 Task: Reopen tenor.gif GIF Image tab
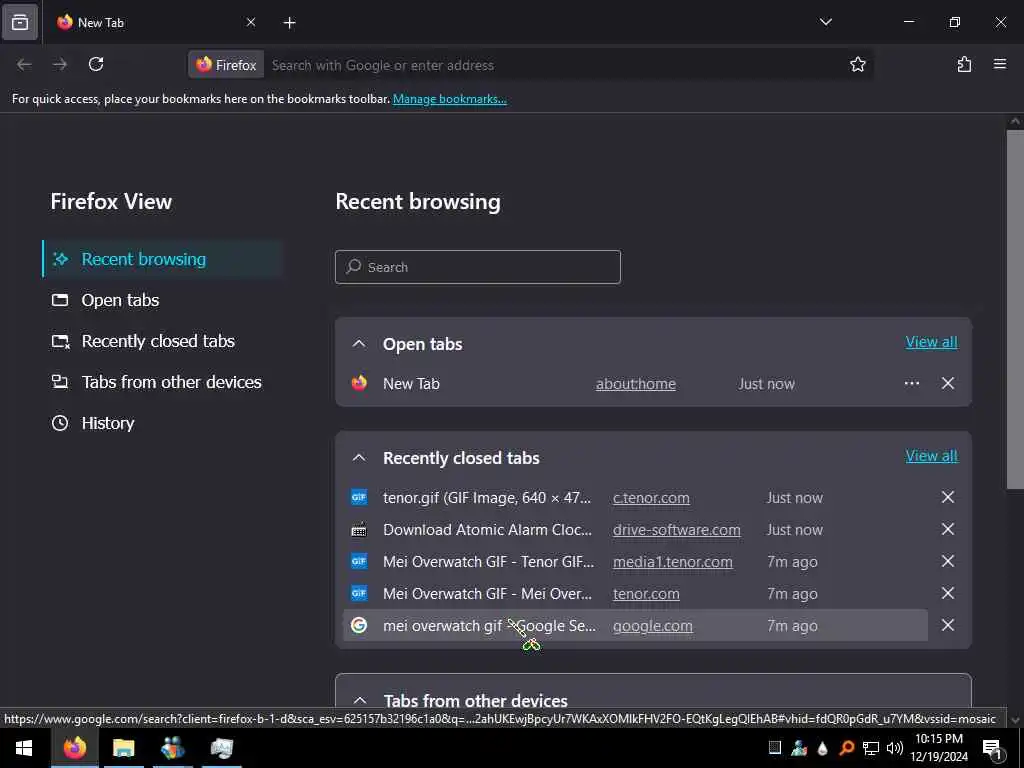click(x=487, y=498)
